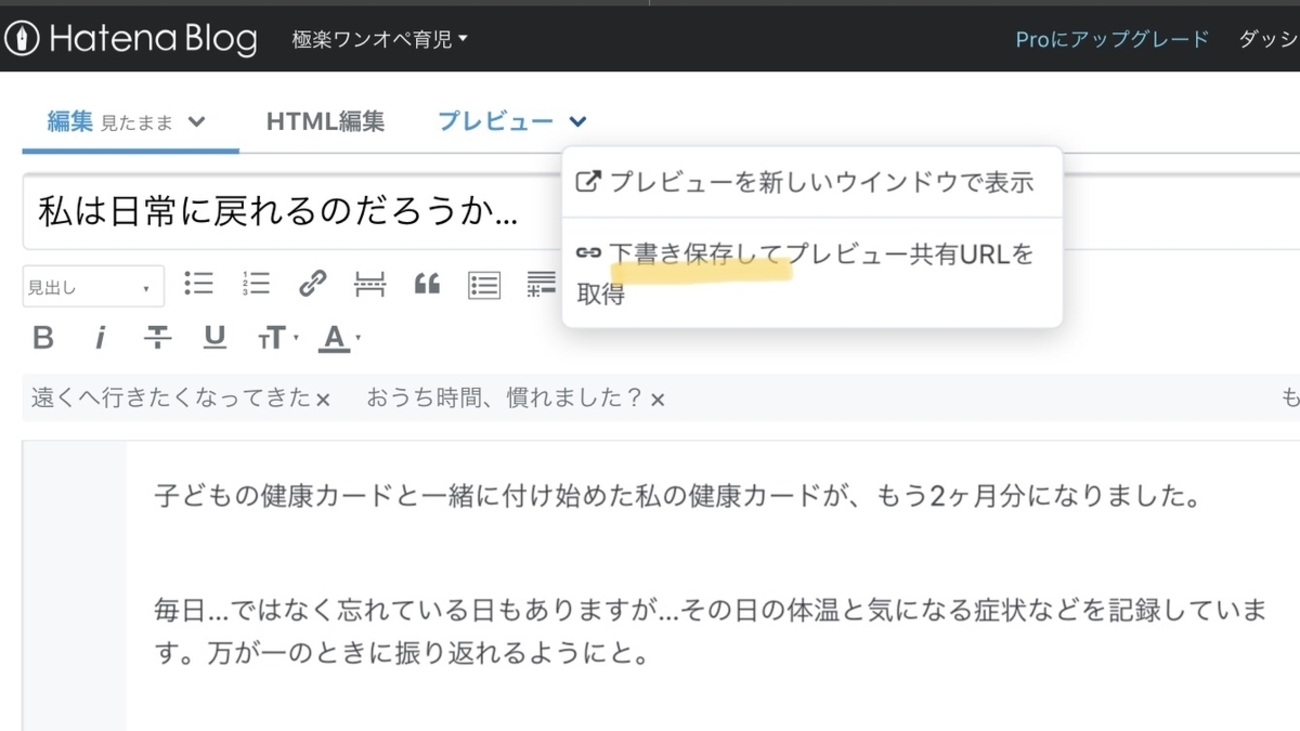The image size is (1300, 731).
Task: Remove the おうち時間、慣れました？ tag
Action: (x=657, y=400)
